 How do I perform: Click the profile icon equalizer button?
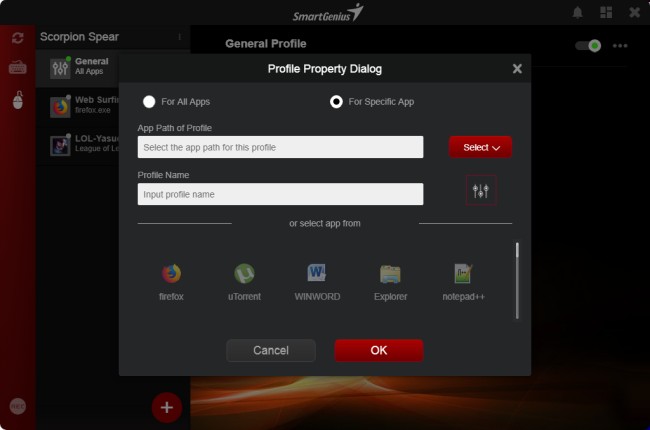click(480, 190)
